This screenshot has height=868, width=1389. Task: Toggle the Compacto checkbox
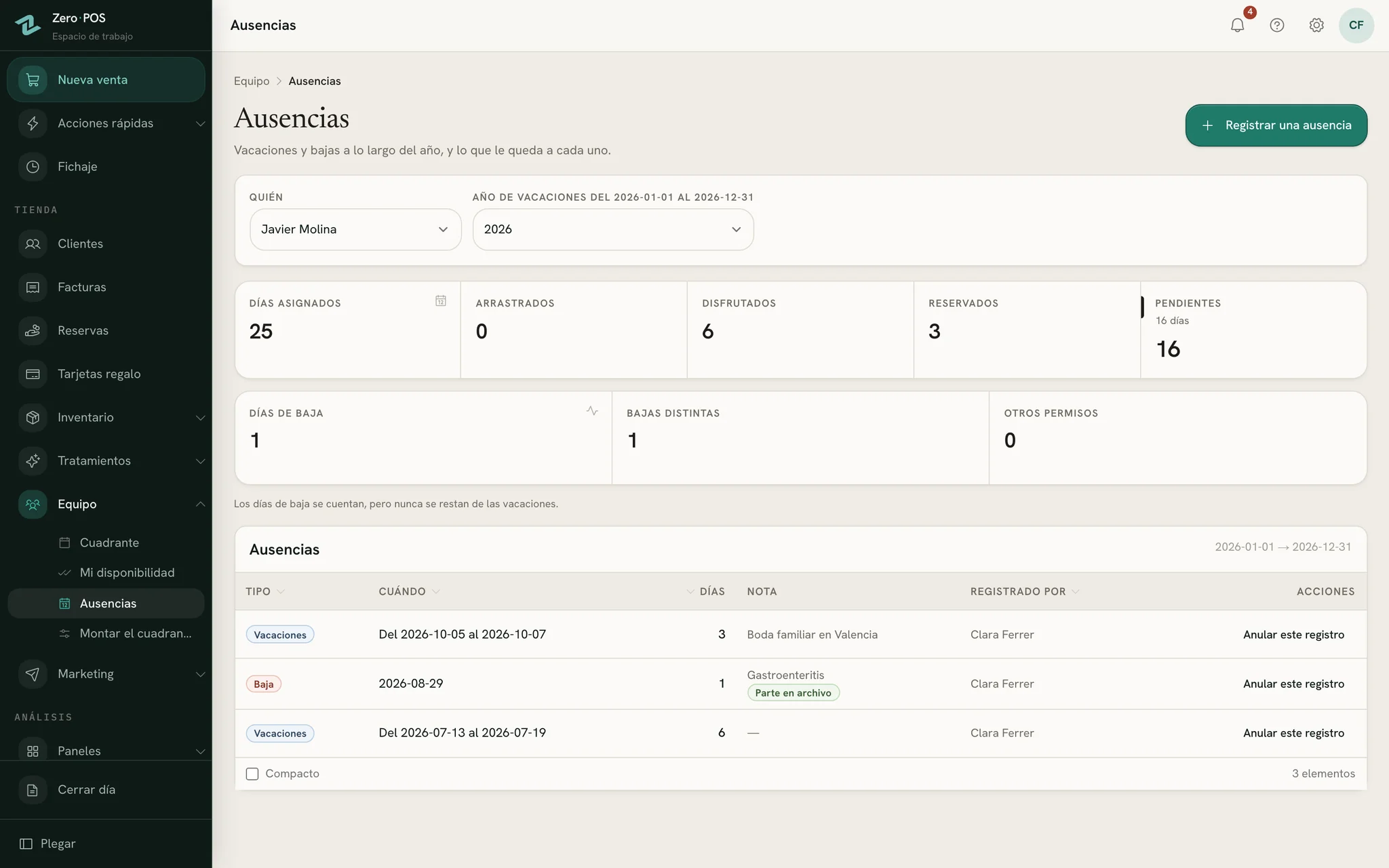[252, 774]
